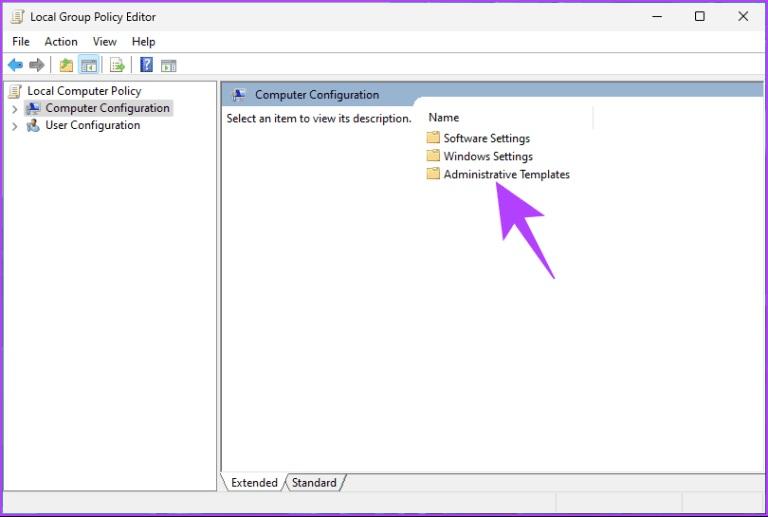Click the Administrative Templates folder icon
This screenshot has width=768, height=517.
tap(433, 174)
